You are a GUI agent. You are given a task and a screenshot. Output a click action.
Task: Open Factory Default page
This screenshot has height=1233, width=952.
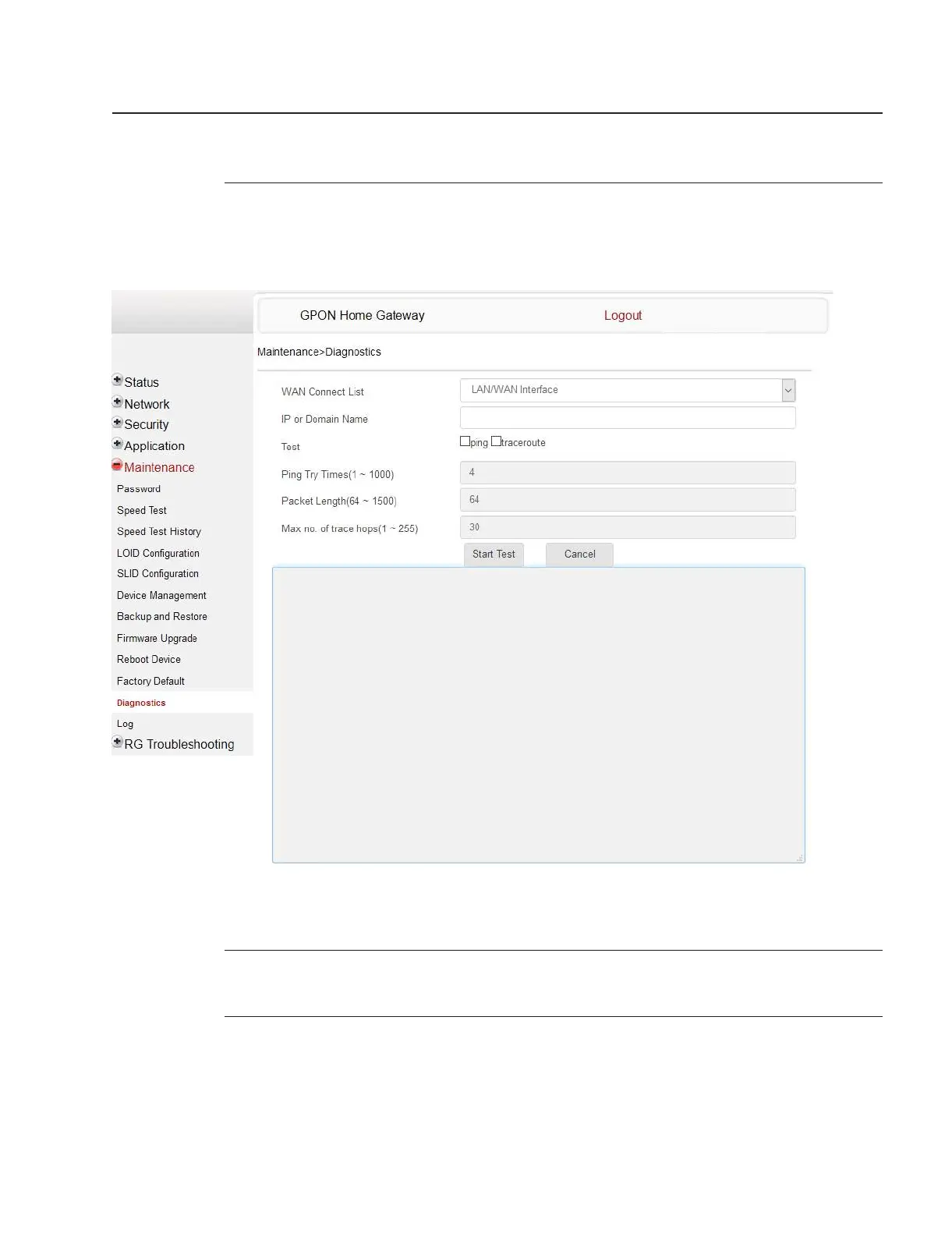click(150, 682)
